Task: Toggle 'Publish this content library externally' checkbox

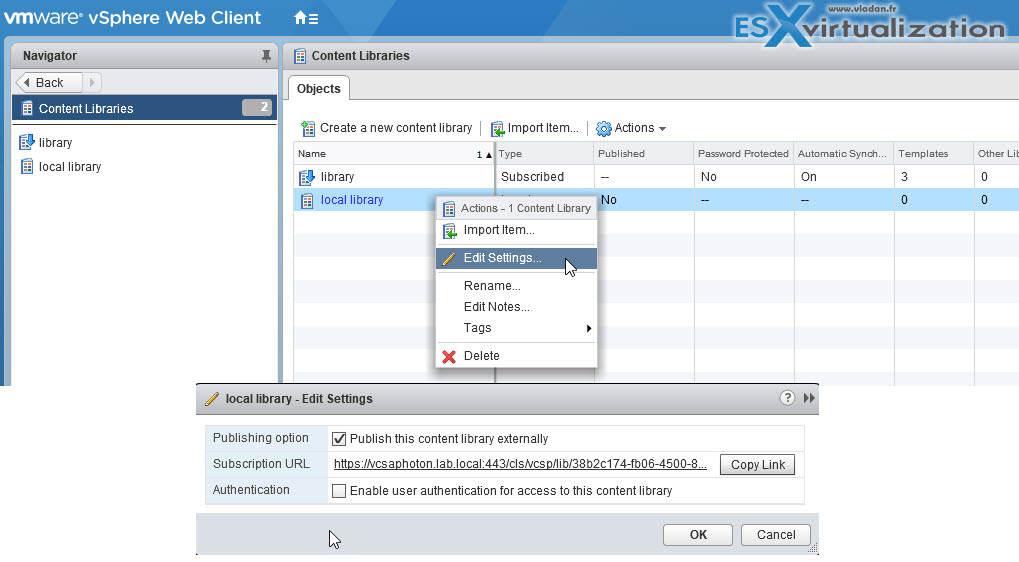Action: tap(339, 439)
